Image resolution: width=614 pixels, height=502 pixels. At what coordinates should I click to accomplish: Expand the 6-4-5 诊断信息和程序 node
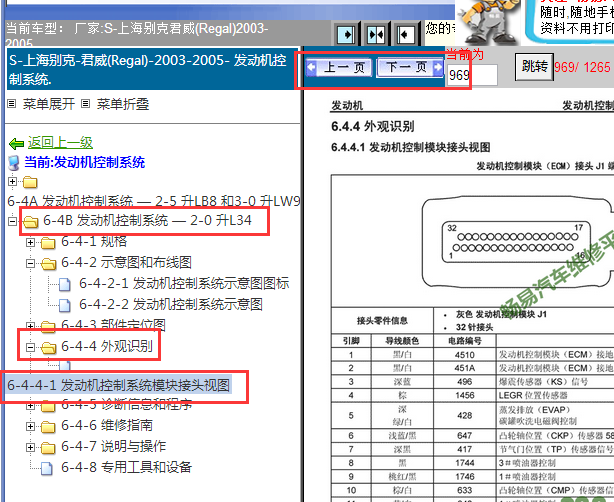30,406
